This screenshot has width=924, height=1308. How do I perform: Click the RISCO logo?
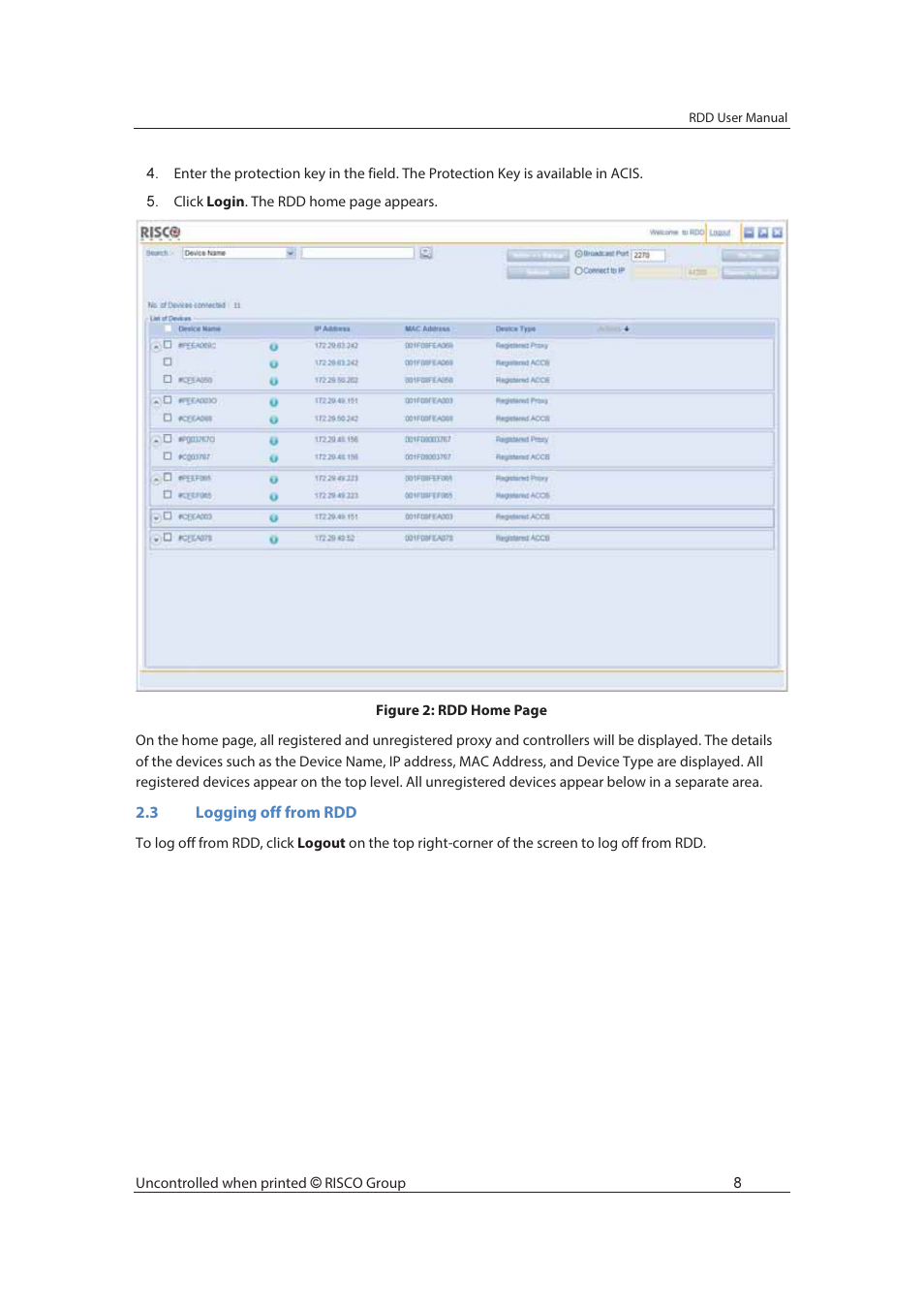click(x=160, y=233)
